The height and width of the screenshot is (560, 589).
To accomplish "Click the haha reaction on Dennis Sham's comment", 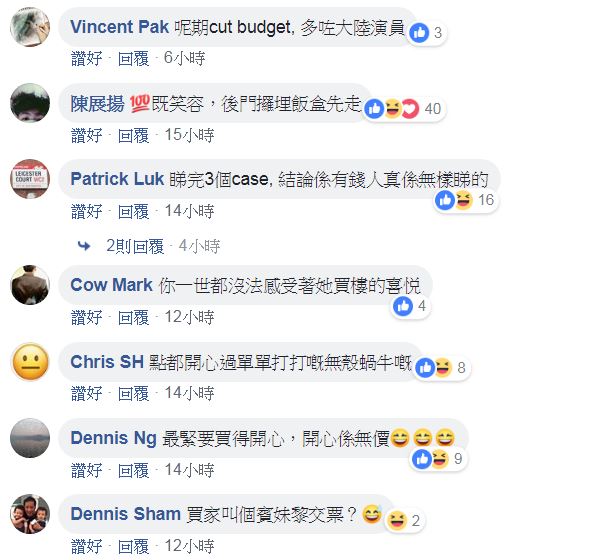I will (396, 521).
